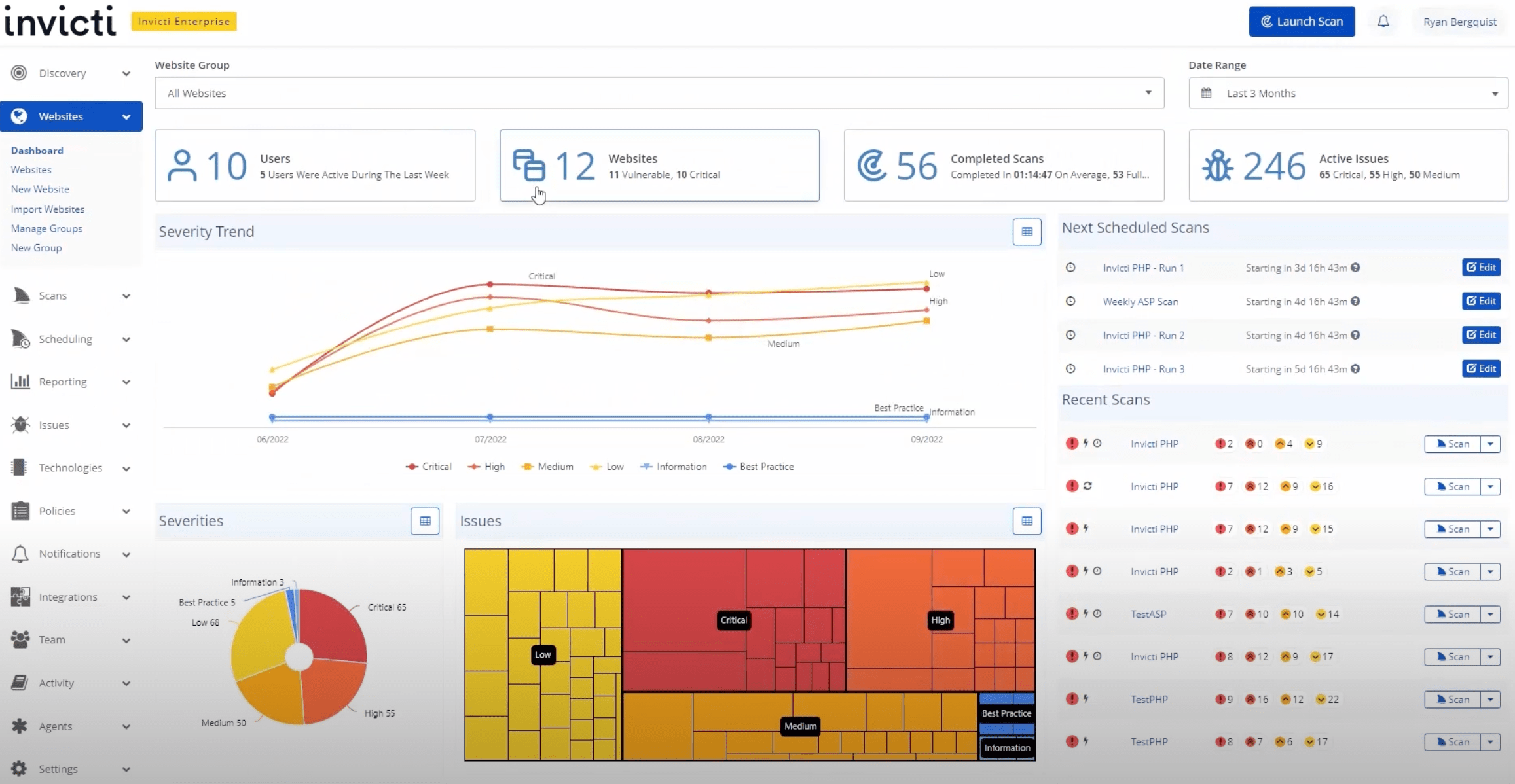Click the Team people icon
1515x784 pixels.
20,639
